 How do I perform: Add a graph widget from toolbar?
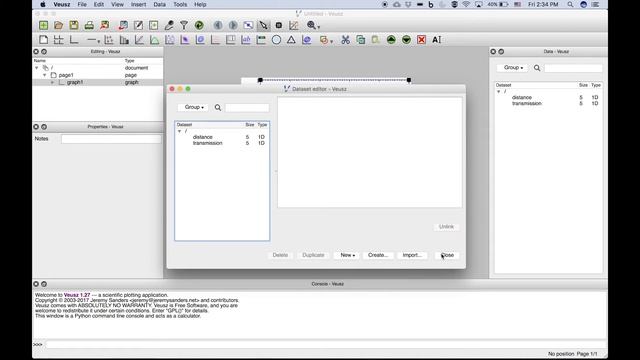tap(74, 40)
